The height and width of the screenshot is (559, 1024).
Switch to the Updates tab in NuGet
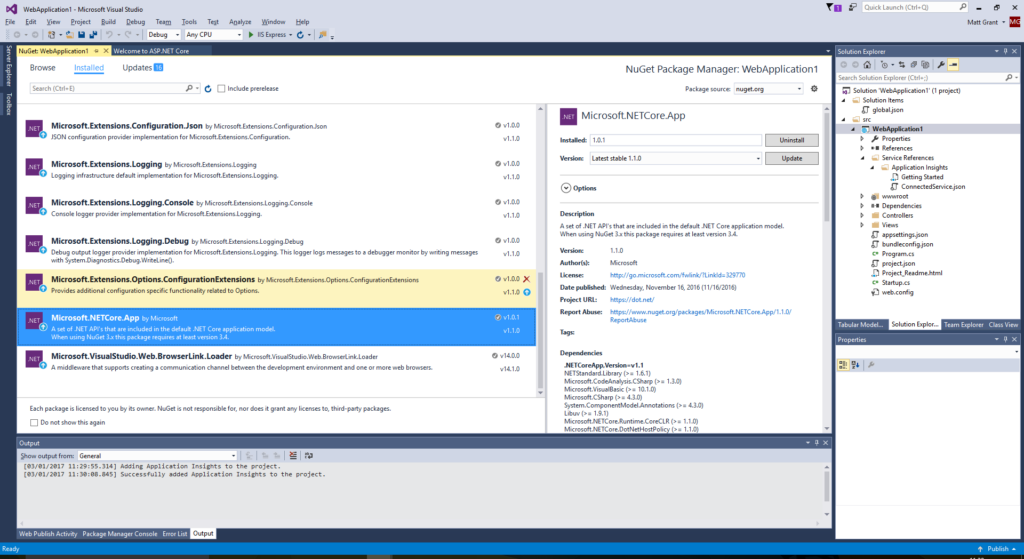pyautogui.click(x=142, y=68)
